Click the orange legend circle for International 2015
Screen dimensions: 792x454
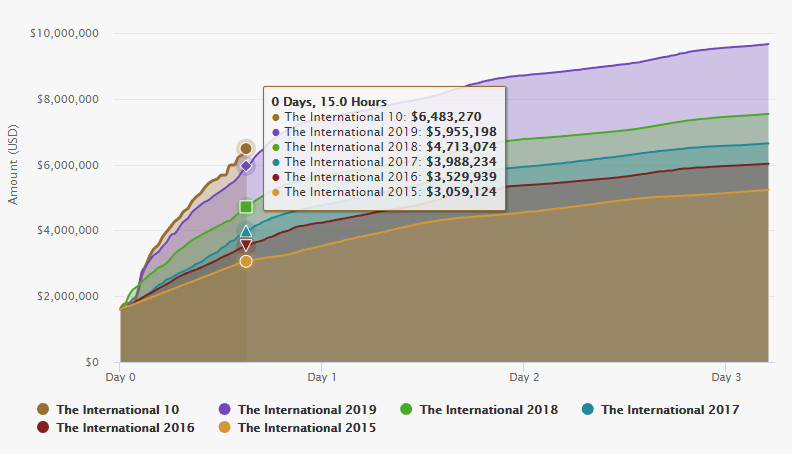tap(224, 427)
